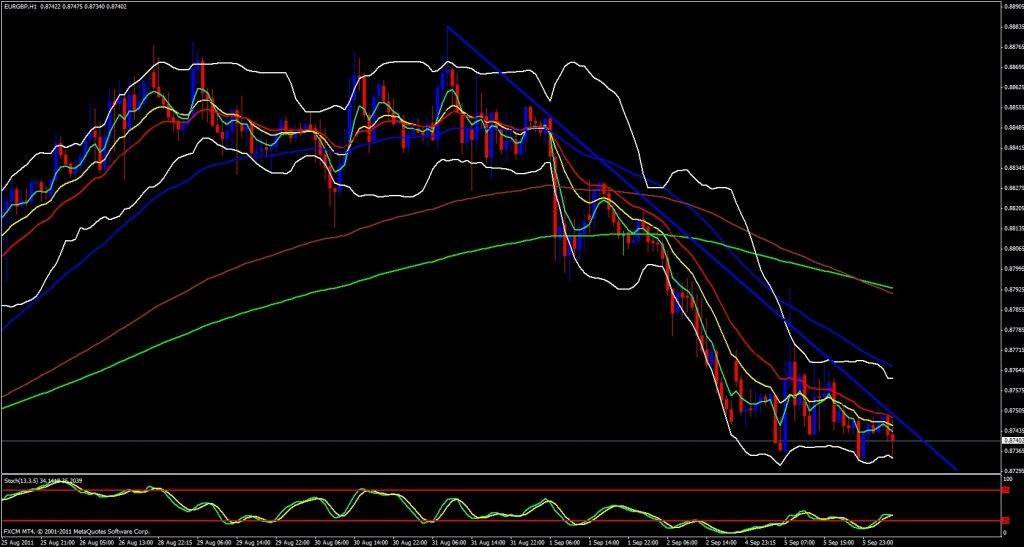Select the steep blue descending trendline's top end

(447, 27)
